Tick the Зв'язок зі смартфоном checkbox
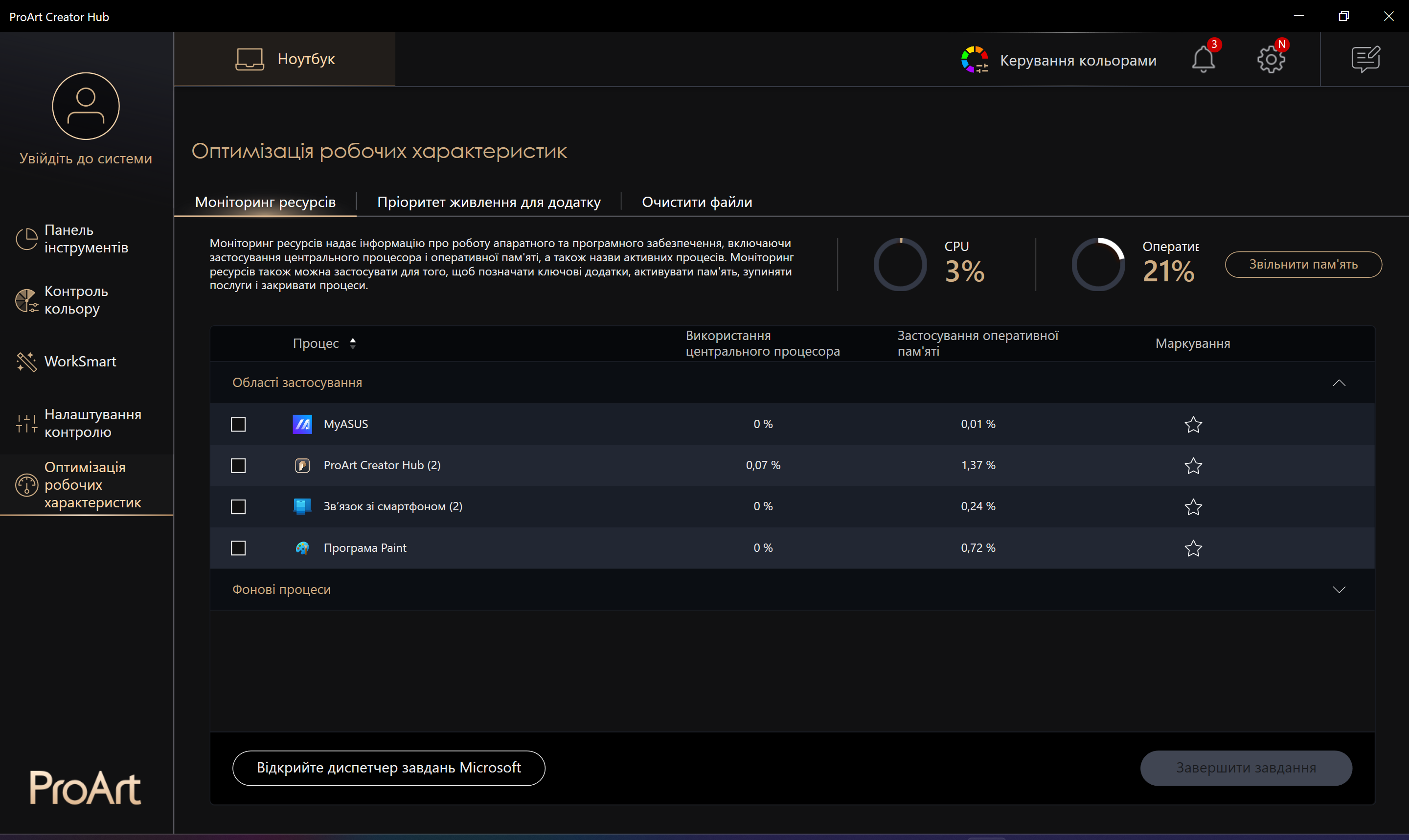The width and height of the screenshot is (1409, 840). coord(238,507)
